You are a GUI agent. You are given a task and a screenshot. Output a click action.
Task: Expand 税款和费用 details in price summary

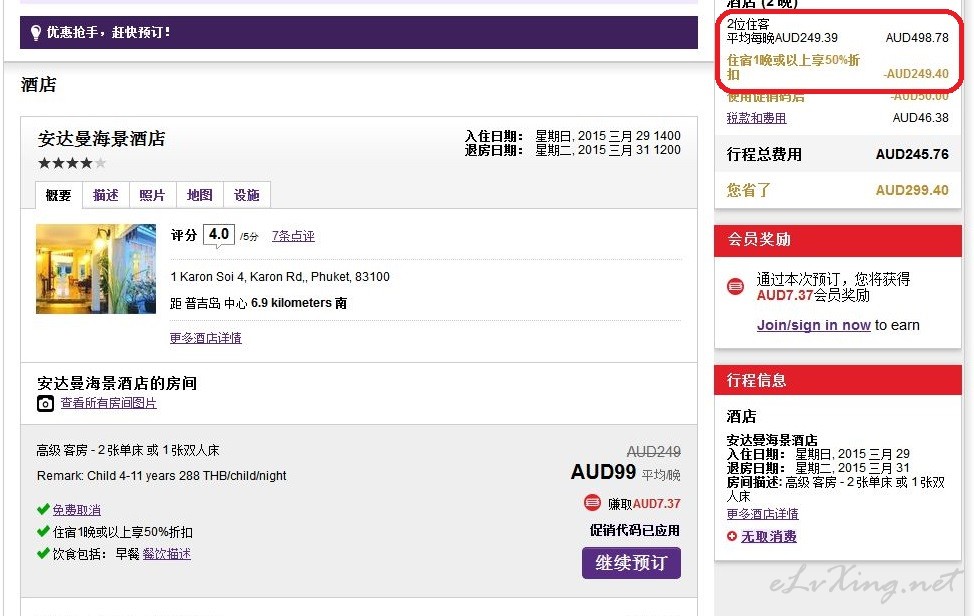coord(756,118)
